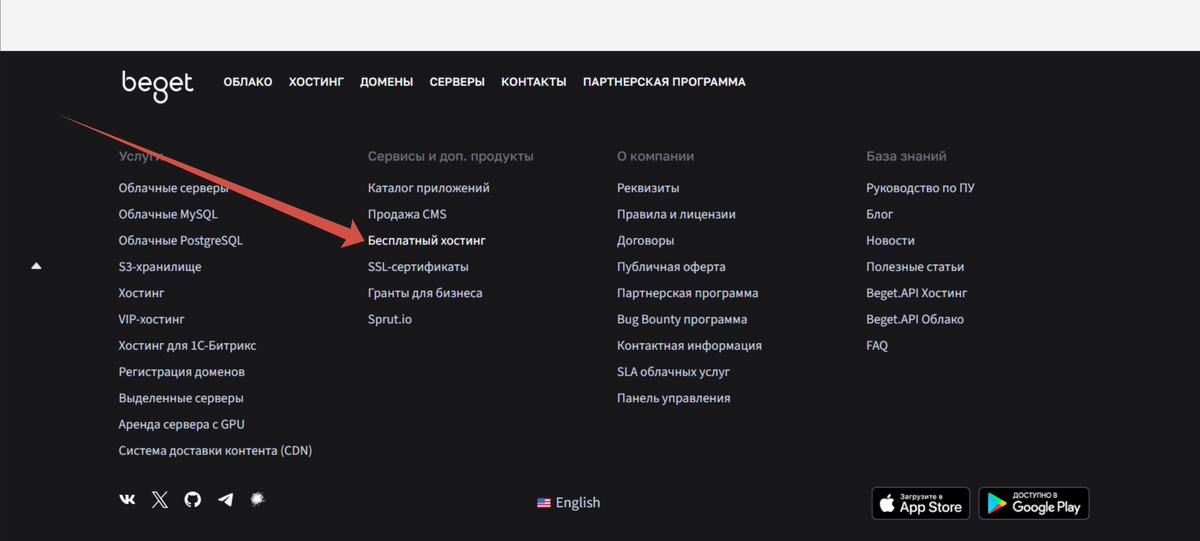Open the Продажа CMS link
This screenshot has width=1200, height=541.
[407, 214]
